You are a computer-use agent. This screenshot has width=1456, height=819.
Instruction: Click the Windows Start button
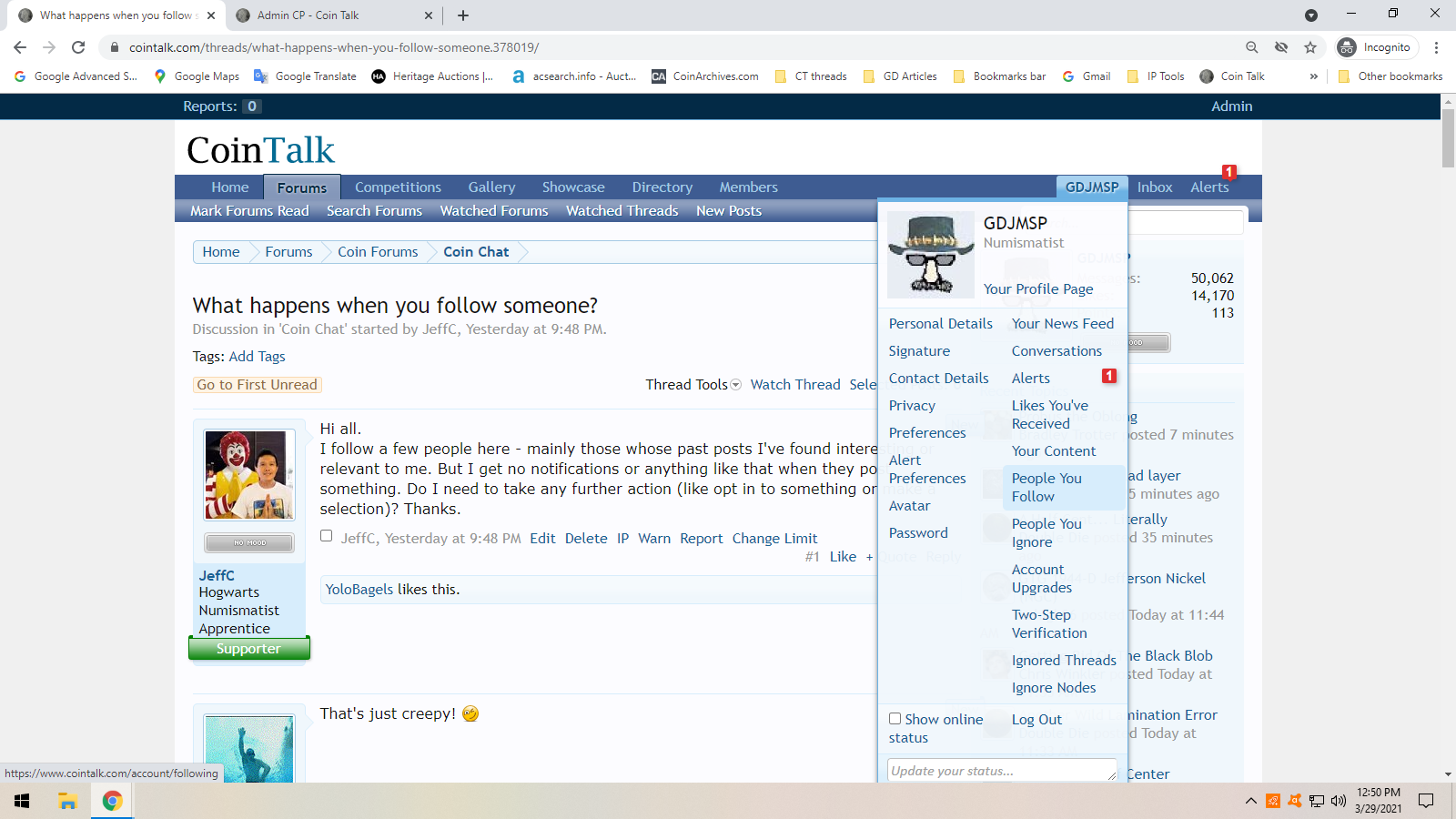22,801
